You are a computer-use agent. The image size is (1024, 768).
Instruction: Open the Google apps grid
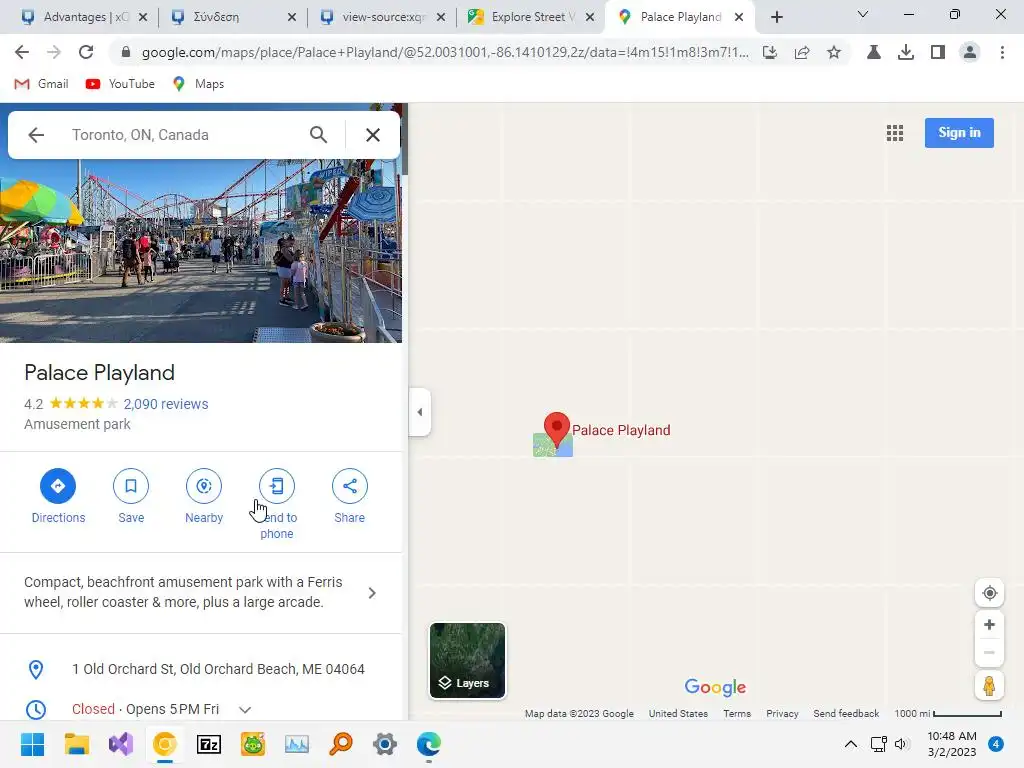pos(895,133)
